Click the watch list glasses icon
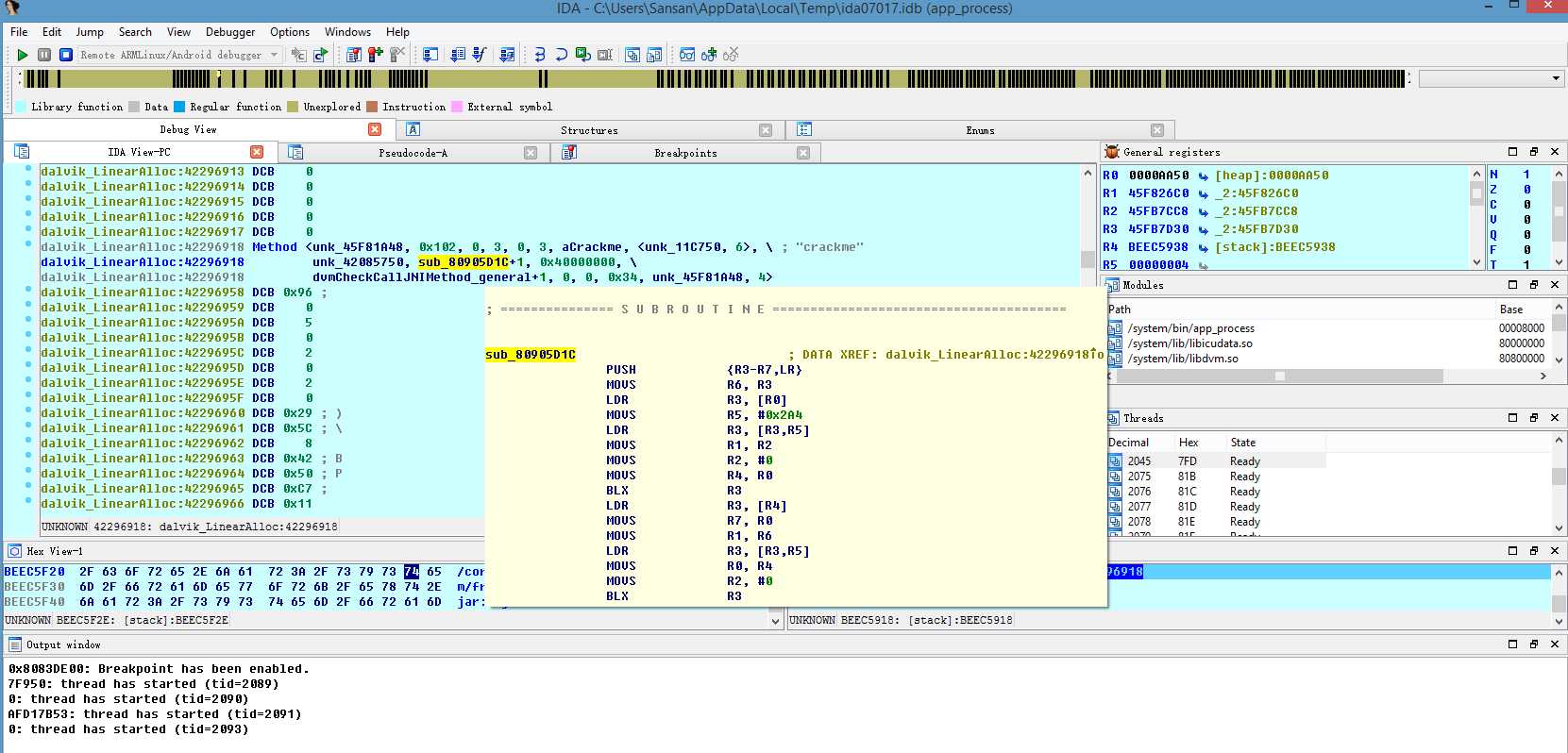This screenshot has width=1568, height=753. point(687,55)
